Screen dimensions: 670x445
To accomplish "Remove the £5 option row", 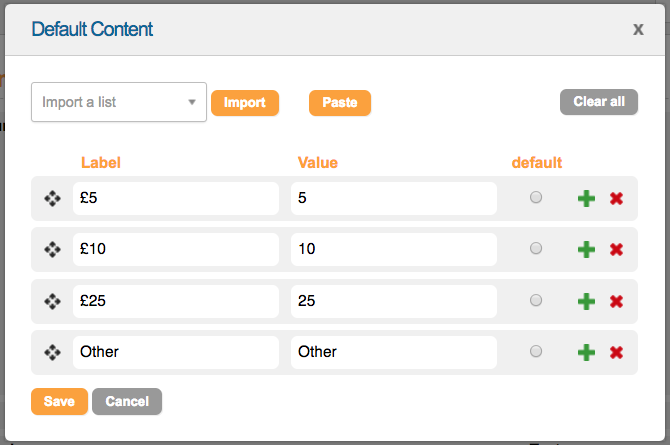I will pyautogui.click(x=616, y=199).
